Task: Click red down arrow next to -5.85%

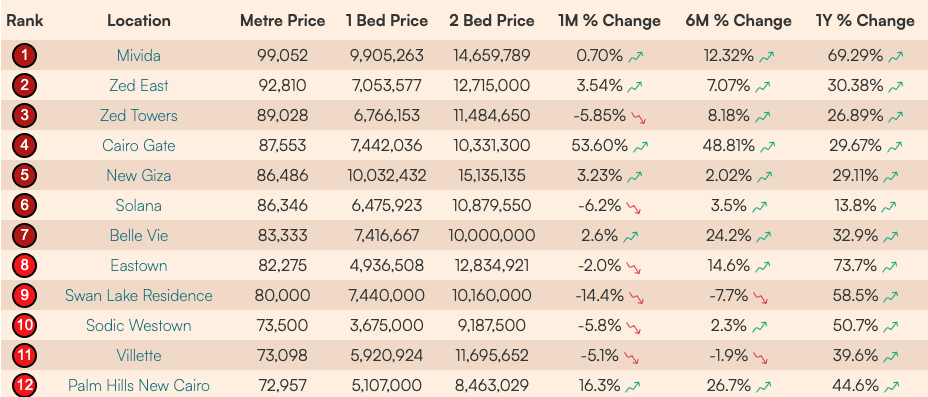Action: point(639,117)
